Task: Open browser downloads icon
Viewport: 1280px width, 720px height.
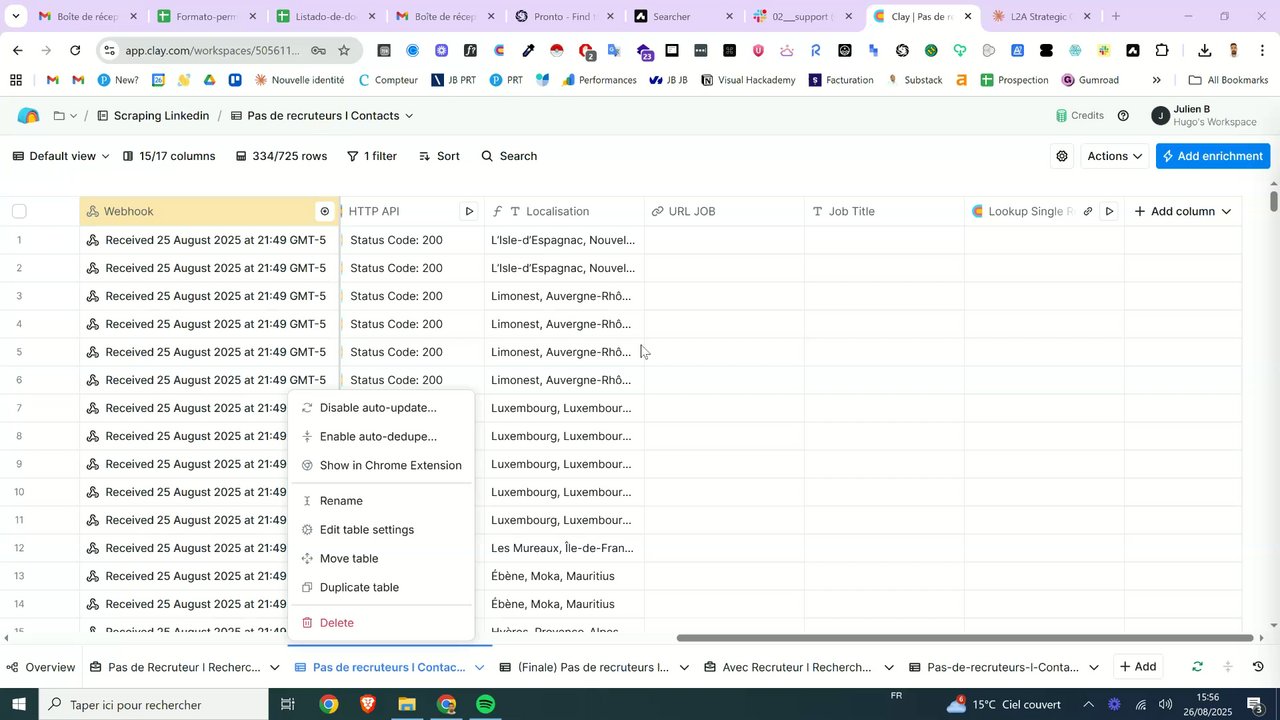Action: pos(1204,51)
